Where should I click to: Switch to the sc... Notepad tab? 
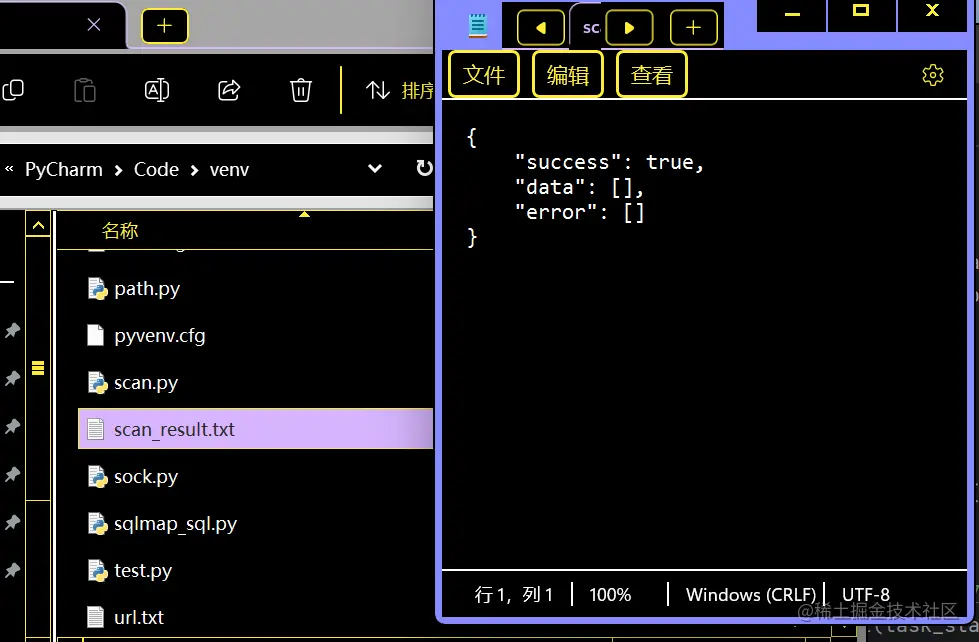[588, 27]
